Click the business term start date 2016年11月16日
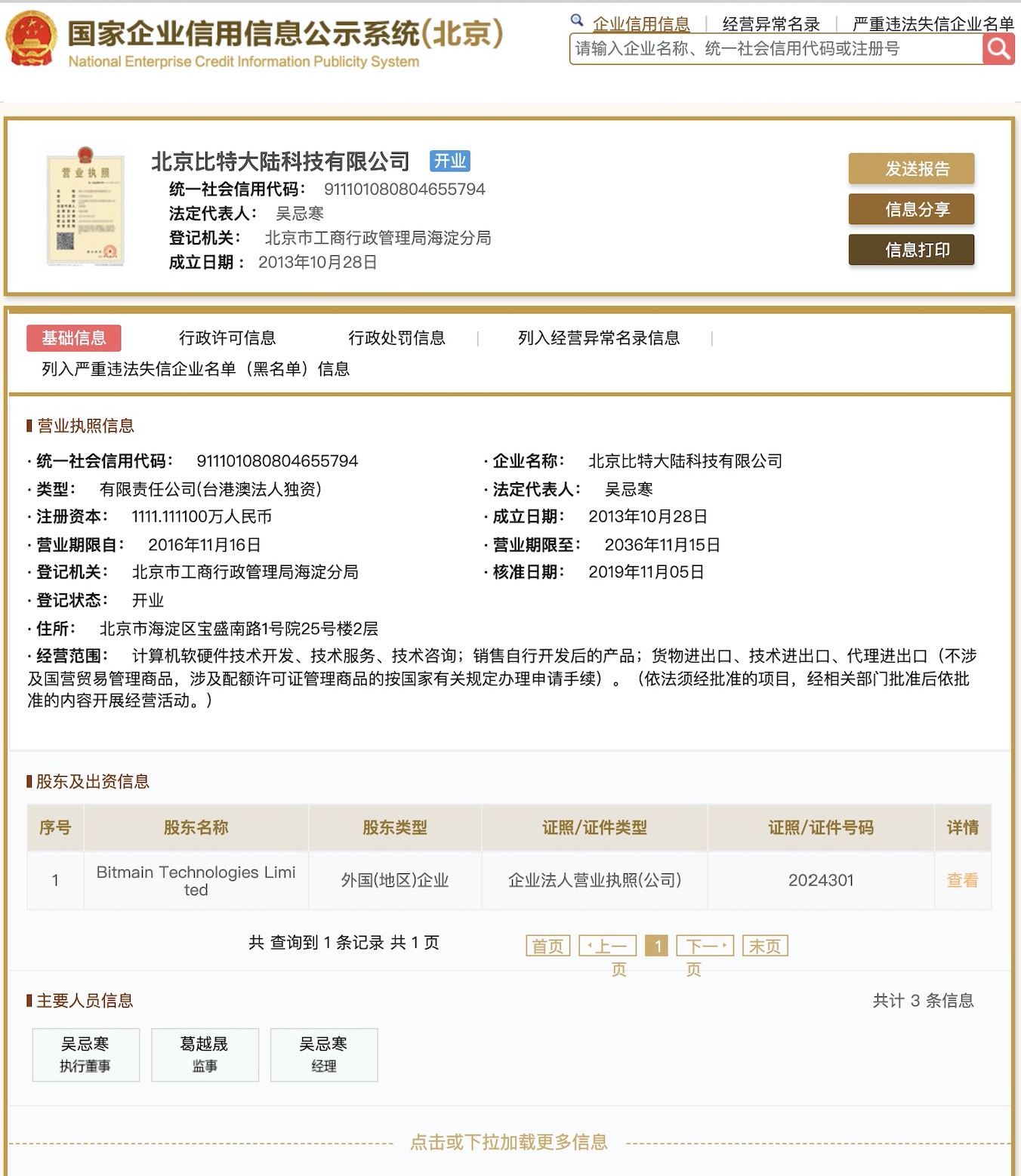The image size is (1021, 1176). tap(205, 544)
